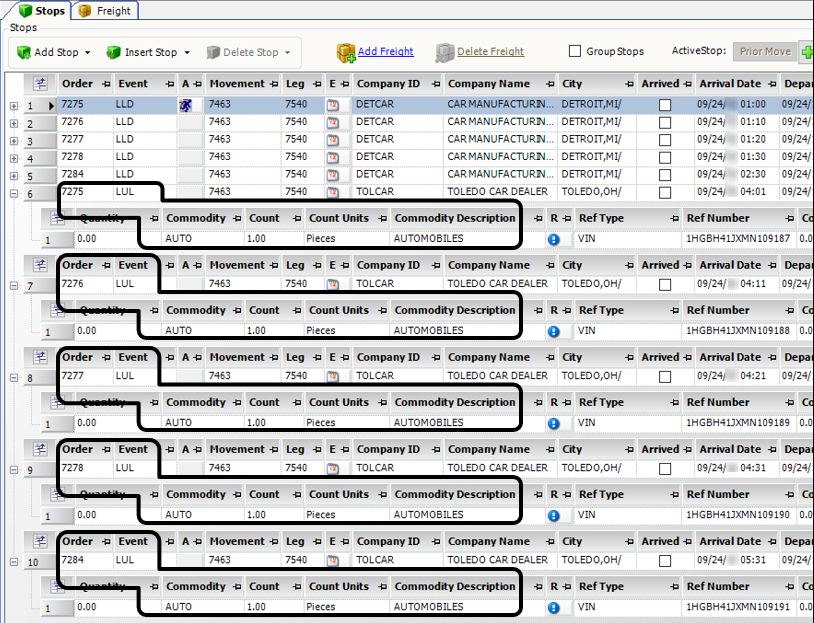
Task: Select stop row 1 selector cell
Action: 40,106
